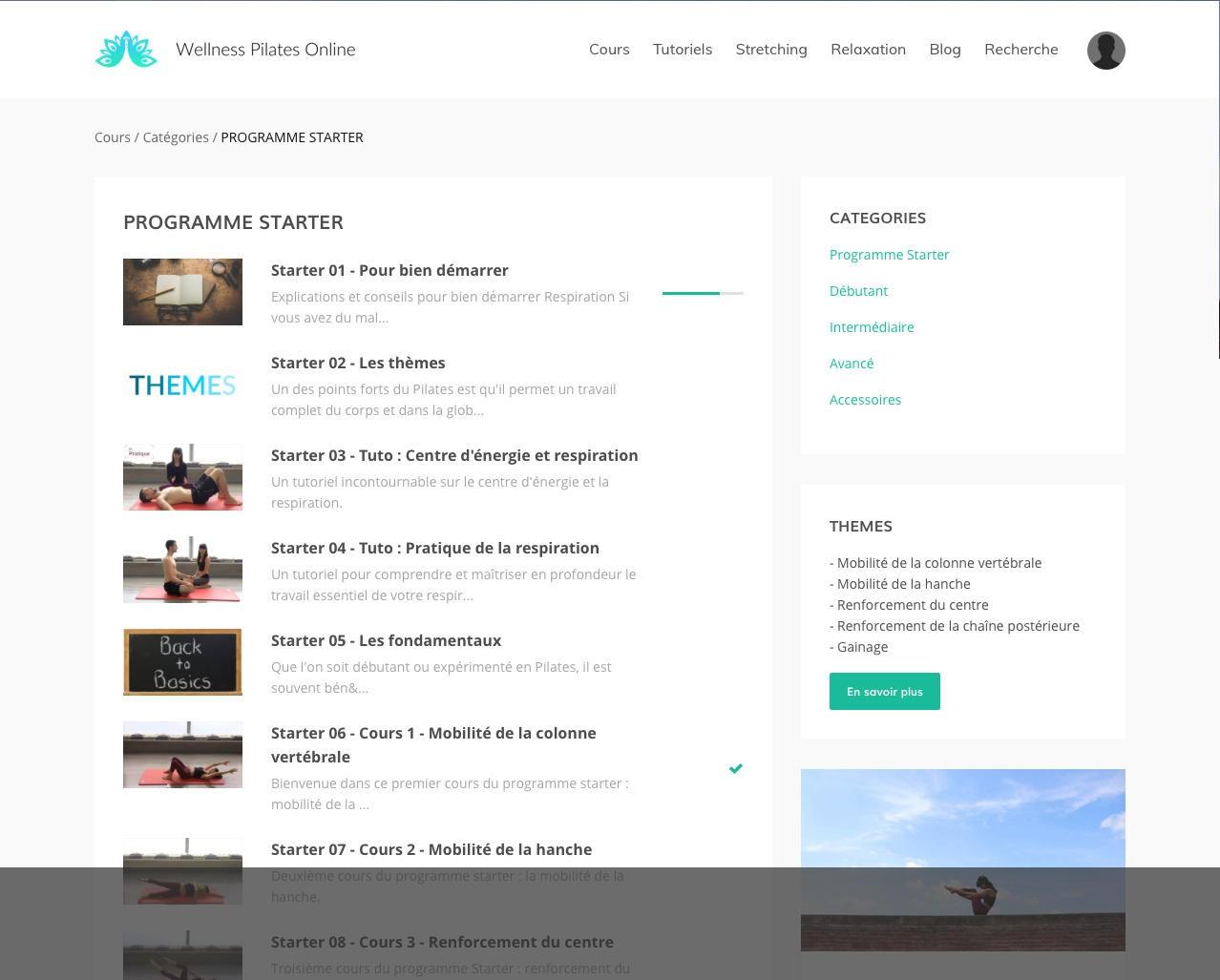The height and width of the screenshot is (980, 1220).
Task: Click the PROGRAMME STARTER breadcrumb label
Action: click(292, 137)
